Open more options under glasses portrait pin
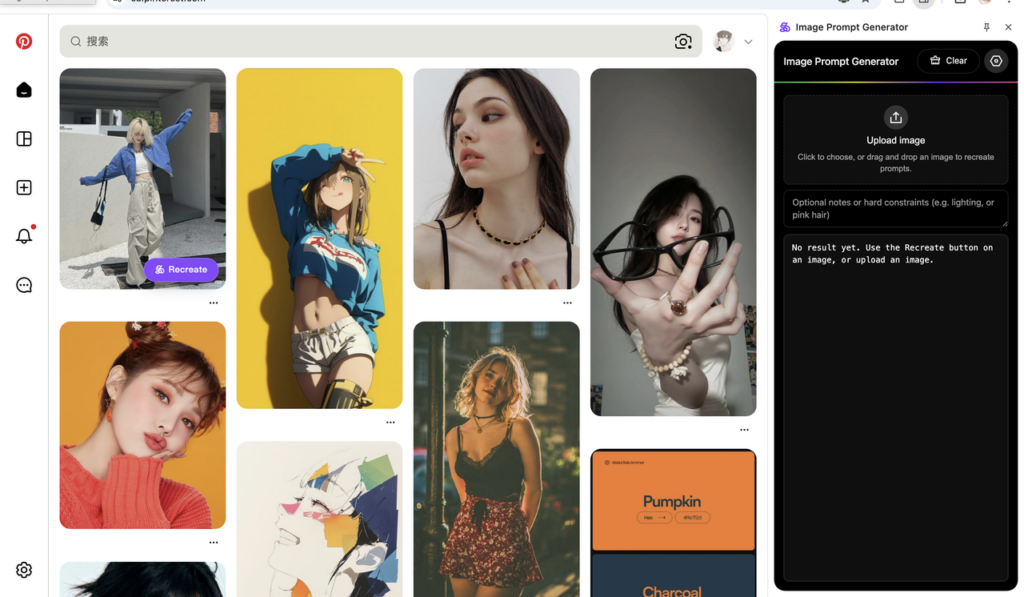The width and height of the screenshot is (1024, 597). click(744, 430)
